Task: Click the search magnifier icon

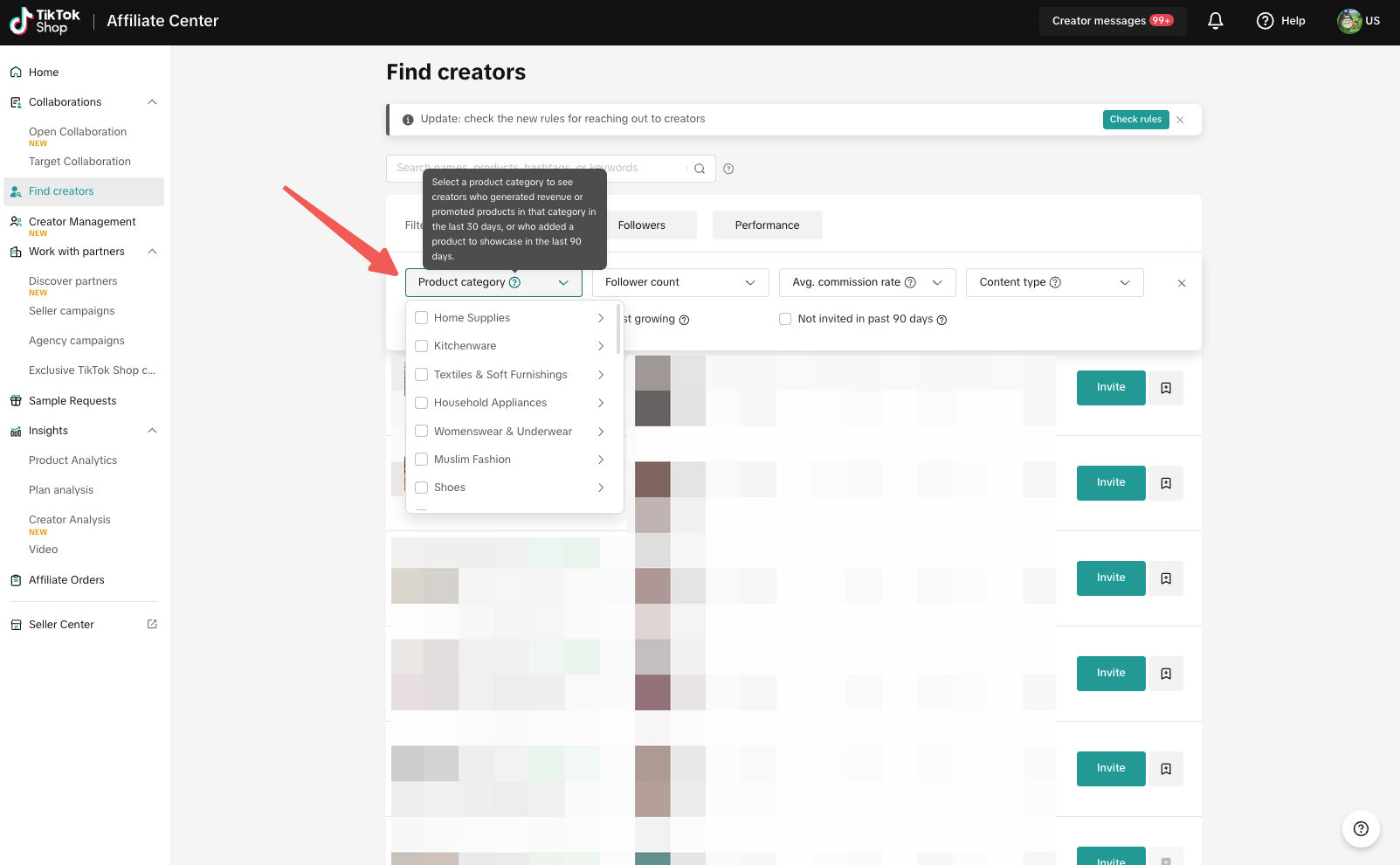Action: pos(700,169)
